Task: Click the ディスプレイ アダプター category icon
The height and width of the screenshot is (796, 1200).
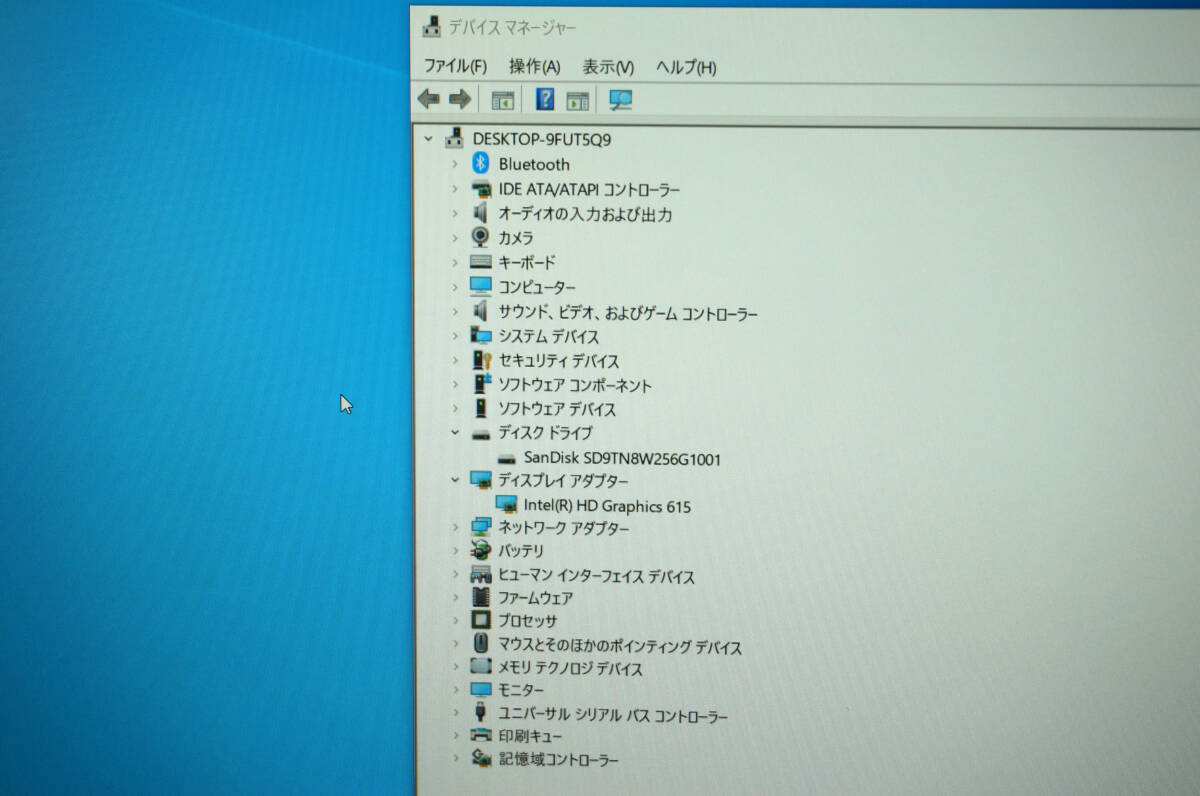Action: [480, 480]
